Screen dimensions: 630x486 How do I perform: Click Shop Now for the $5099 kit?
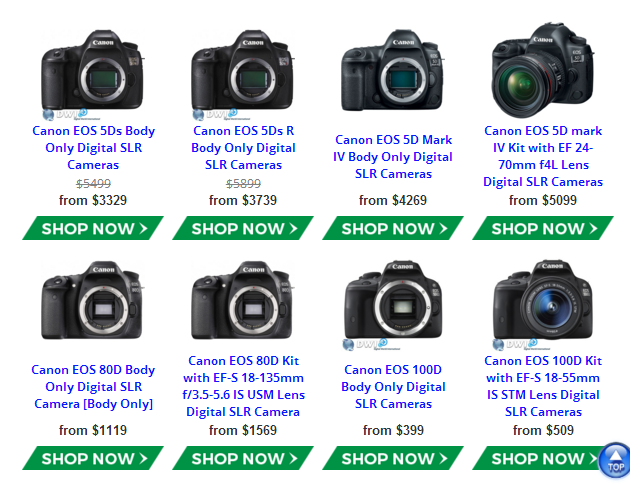pos(543,228)
